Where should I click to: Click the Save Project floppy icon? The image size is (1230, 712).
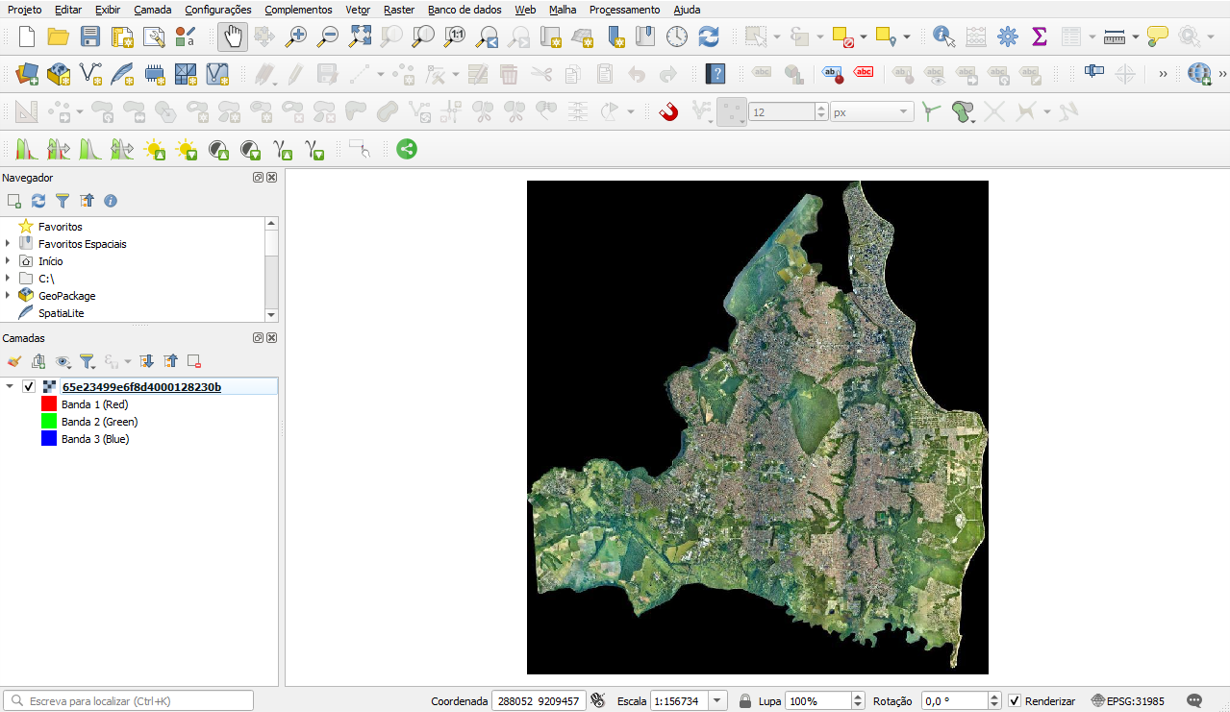[90, 37]
